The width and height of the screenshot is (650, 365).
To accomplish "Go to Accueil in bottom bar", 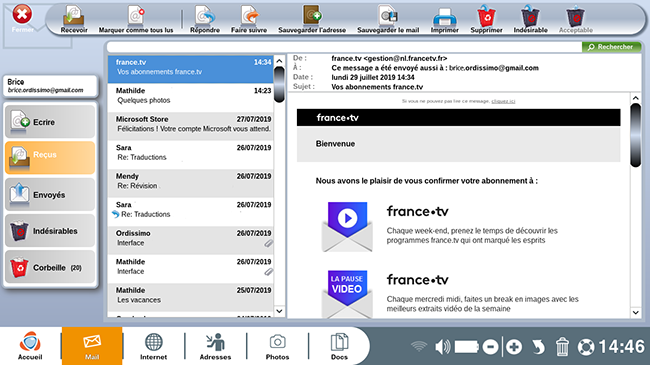I will click(x=30, y=346).
